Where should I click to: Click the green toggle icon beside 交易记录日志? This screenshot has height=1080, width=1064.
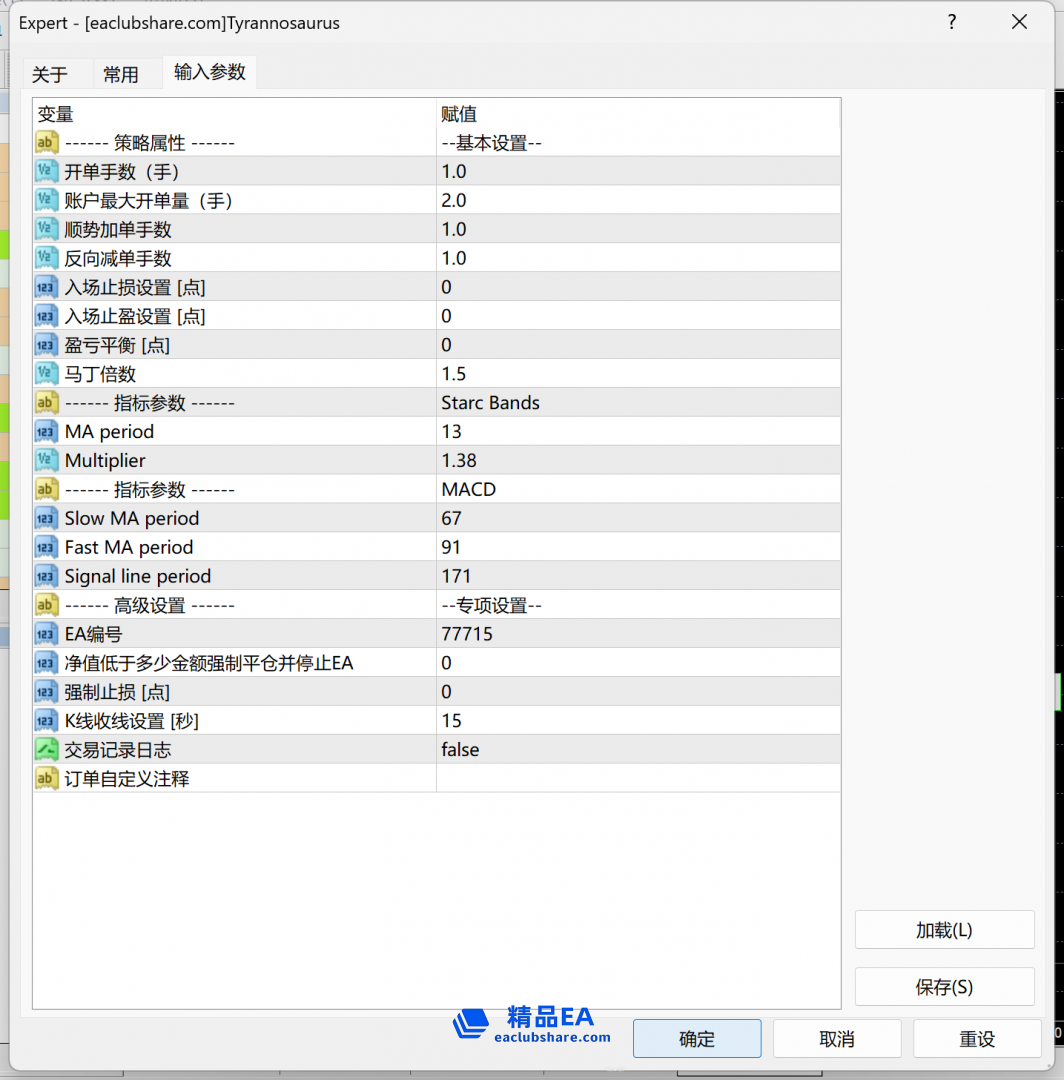click(46, 749)
